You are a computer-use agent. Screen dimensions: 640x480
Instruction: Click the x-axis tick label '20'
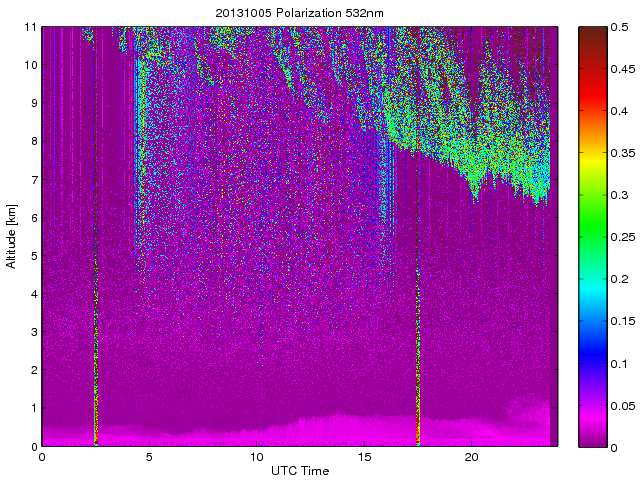pyautogui.click(x=471, y=456)
